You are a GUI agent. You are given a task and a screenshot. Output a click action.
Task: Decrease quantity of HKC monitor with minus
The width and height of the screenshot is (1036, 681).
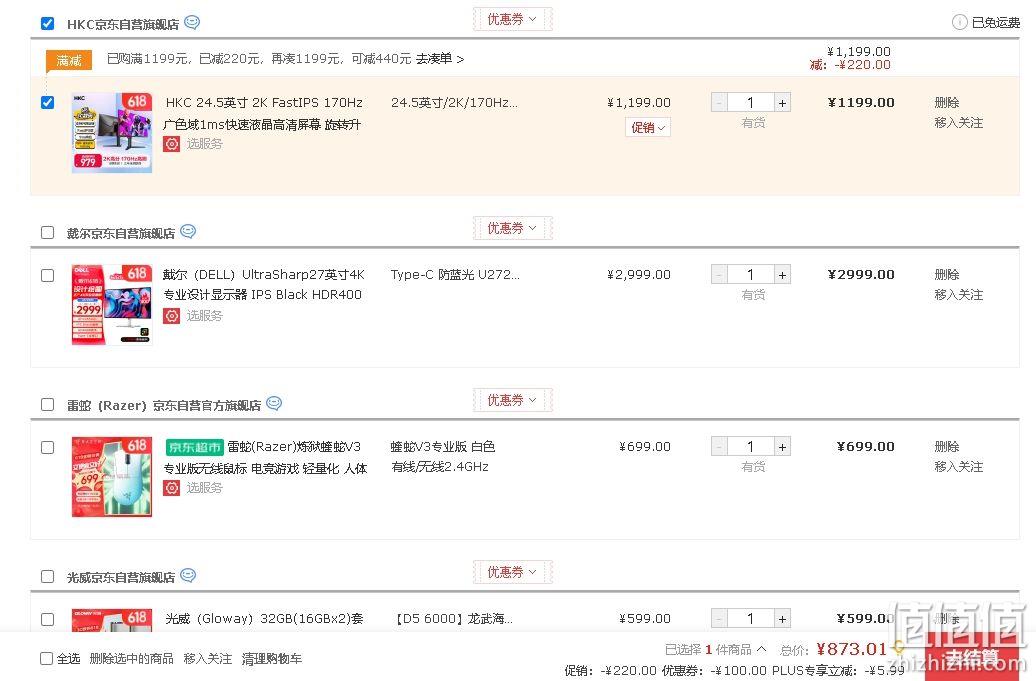coord(720,102)
